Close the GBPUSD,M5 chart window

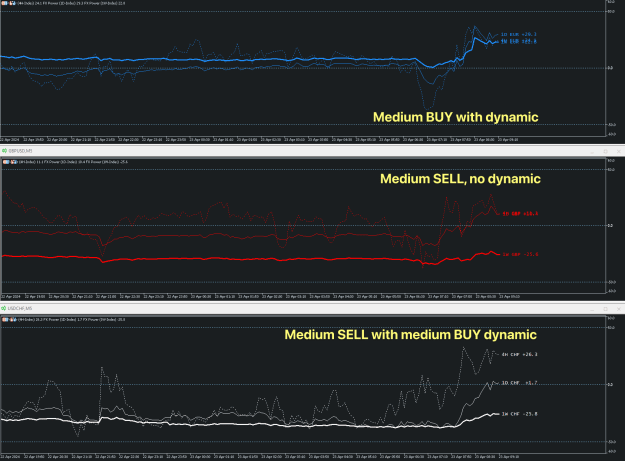(619, 151)
